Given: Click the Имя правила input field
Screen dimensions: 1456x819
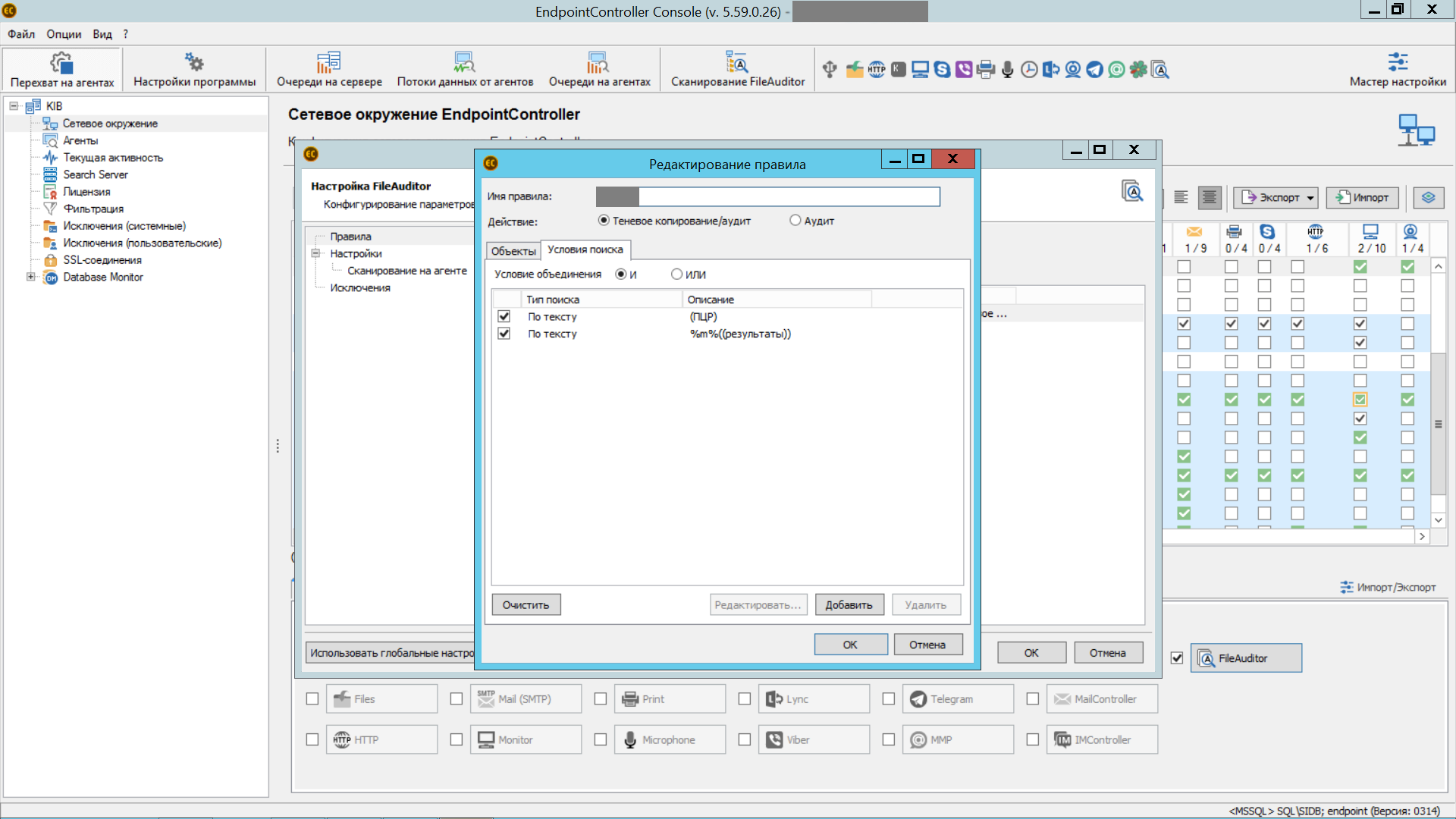Looking at the screenshot, I should click(x=789, y=196).
